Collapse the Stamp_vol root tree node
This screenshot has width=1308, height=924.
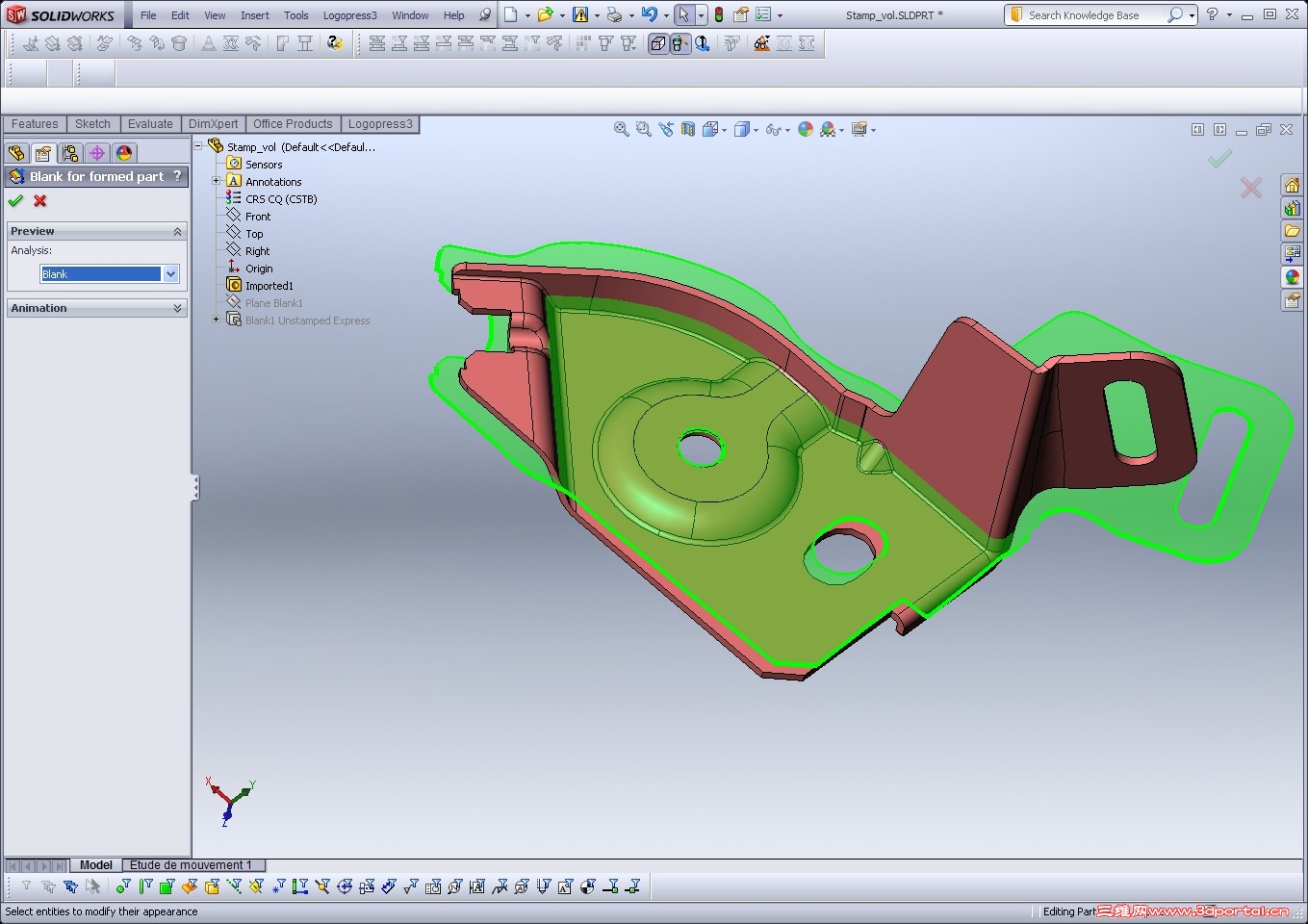pos(198,146)
